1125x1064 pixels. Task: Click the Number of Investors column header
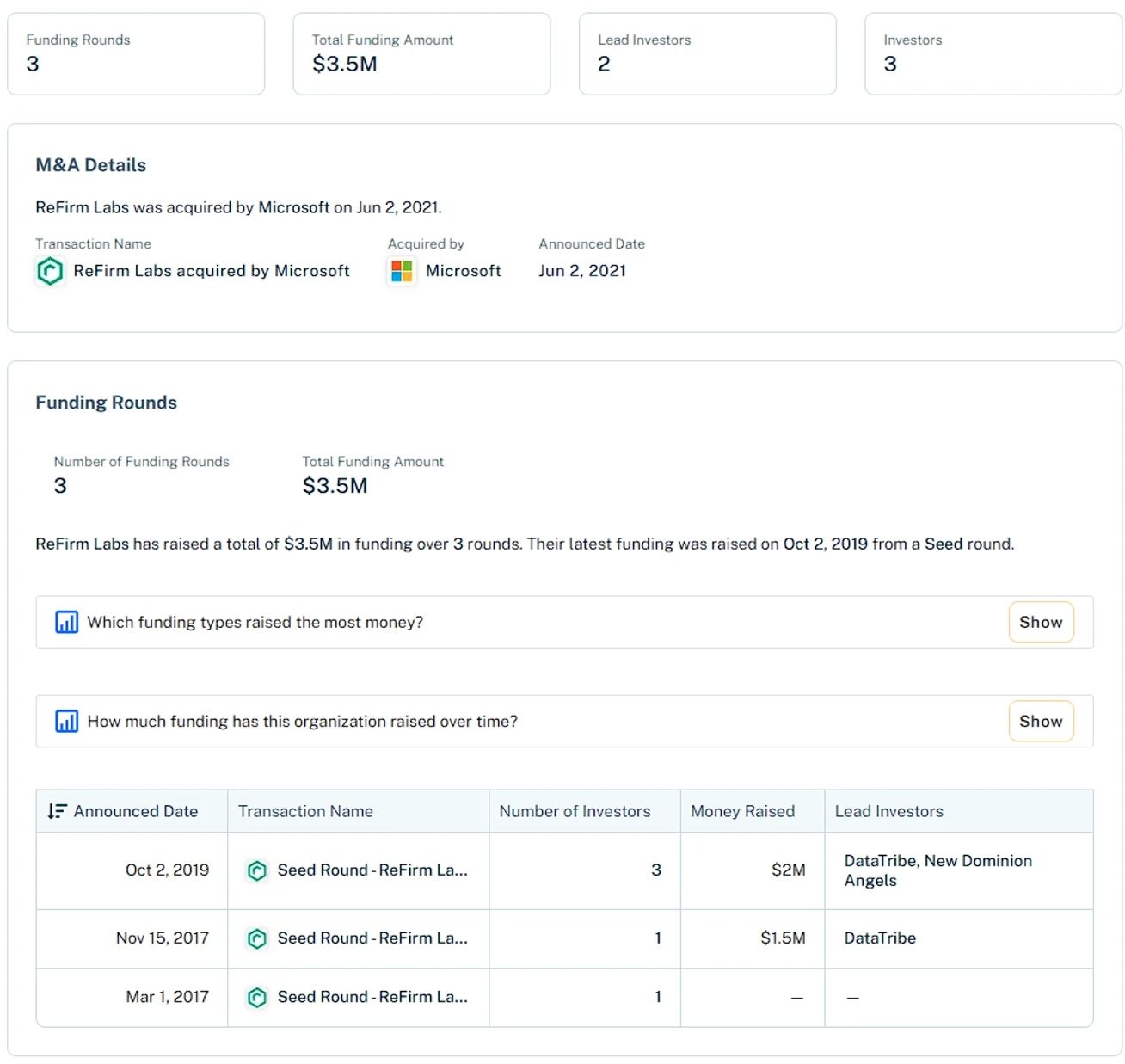(585, 811)
